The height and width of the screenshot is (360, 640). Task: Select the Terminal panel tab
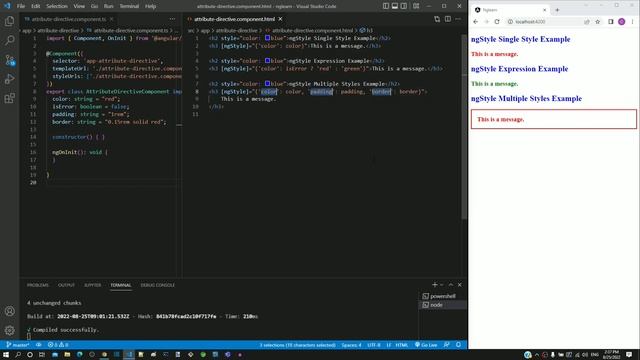click(120, 285)
